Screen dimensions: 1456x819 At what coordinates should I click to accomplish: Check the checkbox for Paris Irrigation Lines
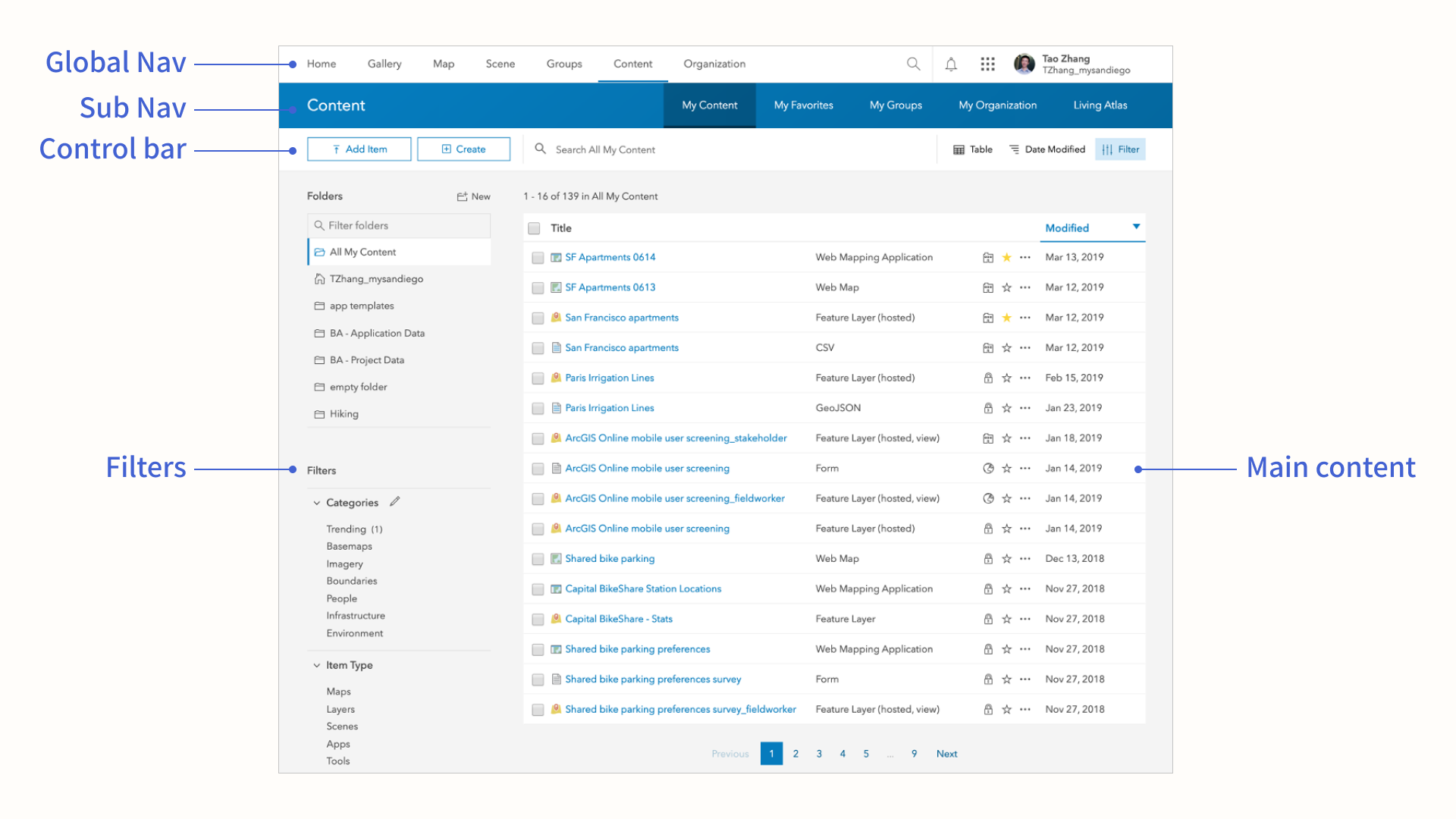click(538, 378)
